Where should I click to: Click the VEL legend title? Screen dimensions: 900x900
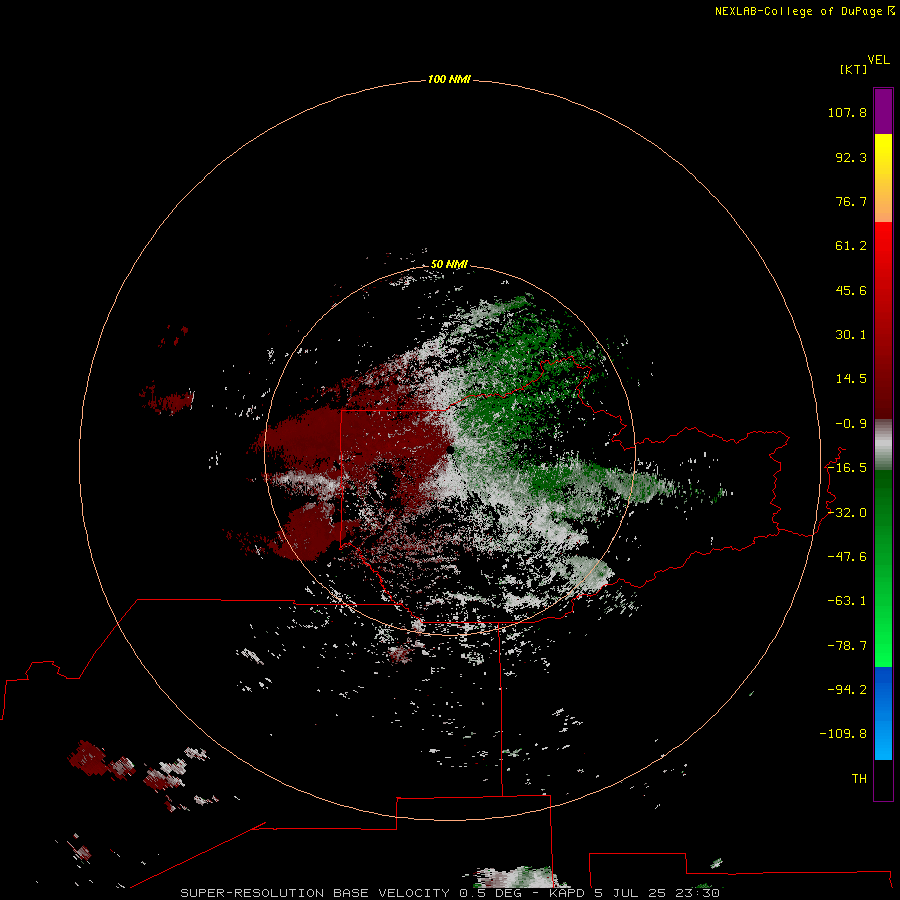878,60
